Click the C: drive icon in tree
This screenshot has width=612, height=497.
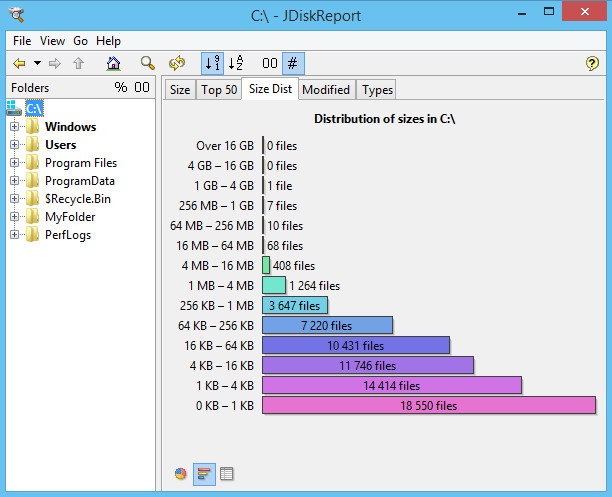pos(14,108)
